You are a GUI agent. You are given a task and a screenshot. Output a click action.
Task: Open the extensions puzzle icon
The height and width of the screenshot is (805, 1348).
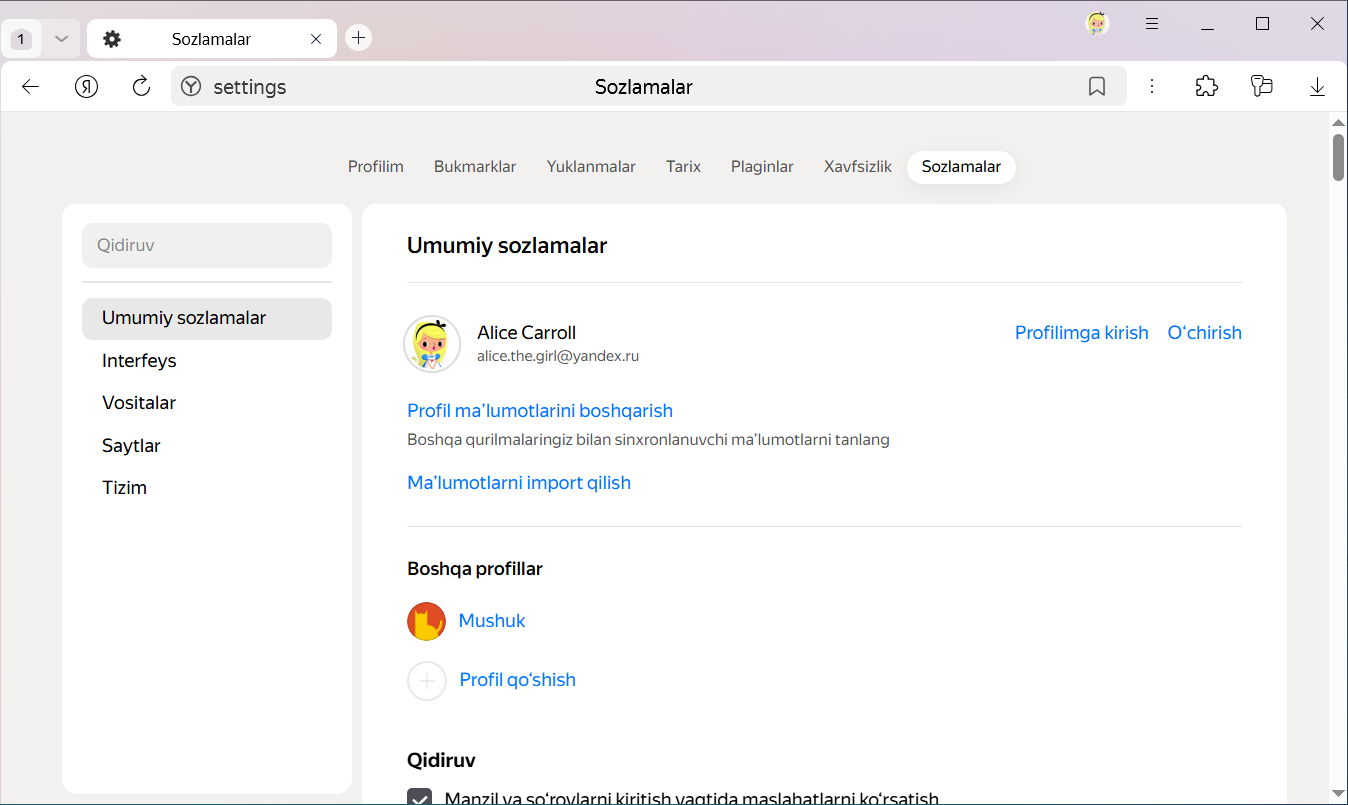(1207, 87)
